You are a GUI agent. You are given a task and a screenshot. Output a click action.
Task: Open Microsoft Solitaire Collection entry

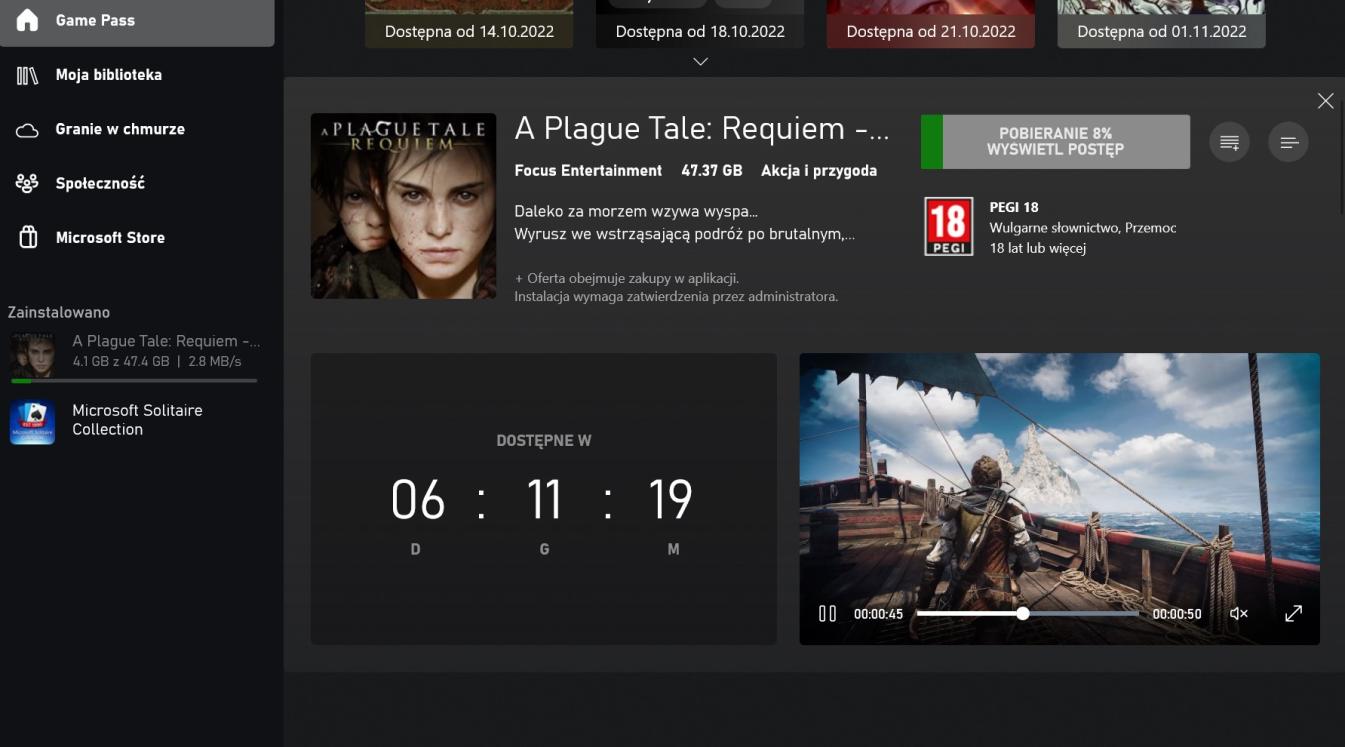click(x=135, y=420)
